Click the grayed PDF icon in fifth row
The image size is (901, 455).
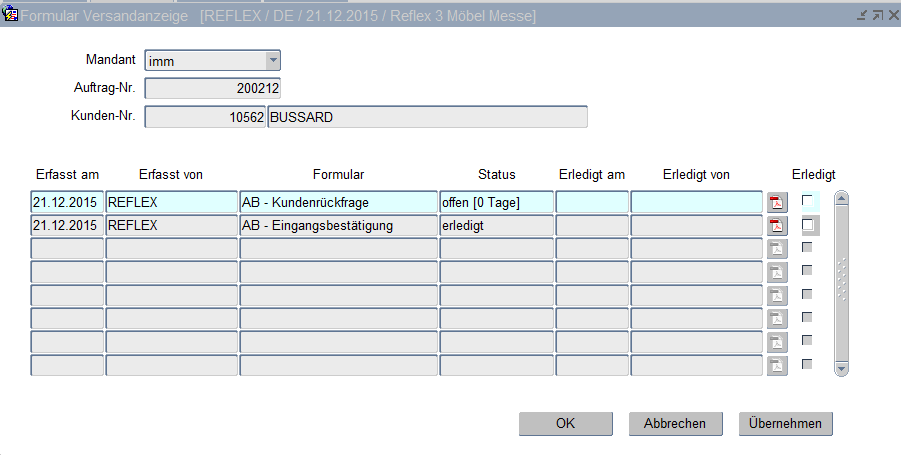777,295
